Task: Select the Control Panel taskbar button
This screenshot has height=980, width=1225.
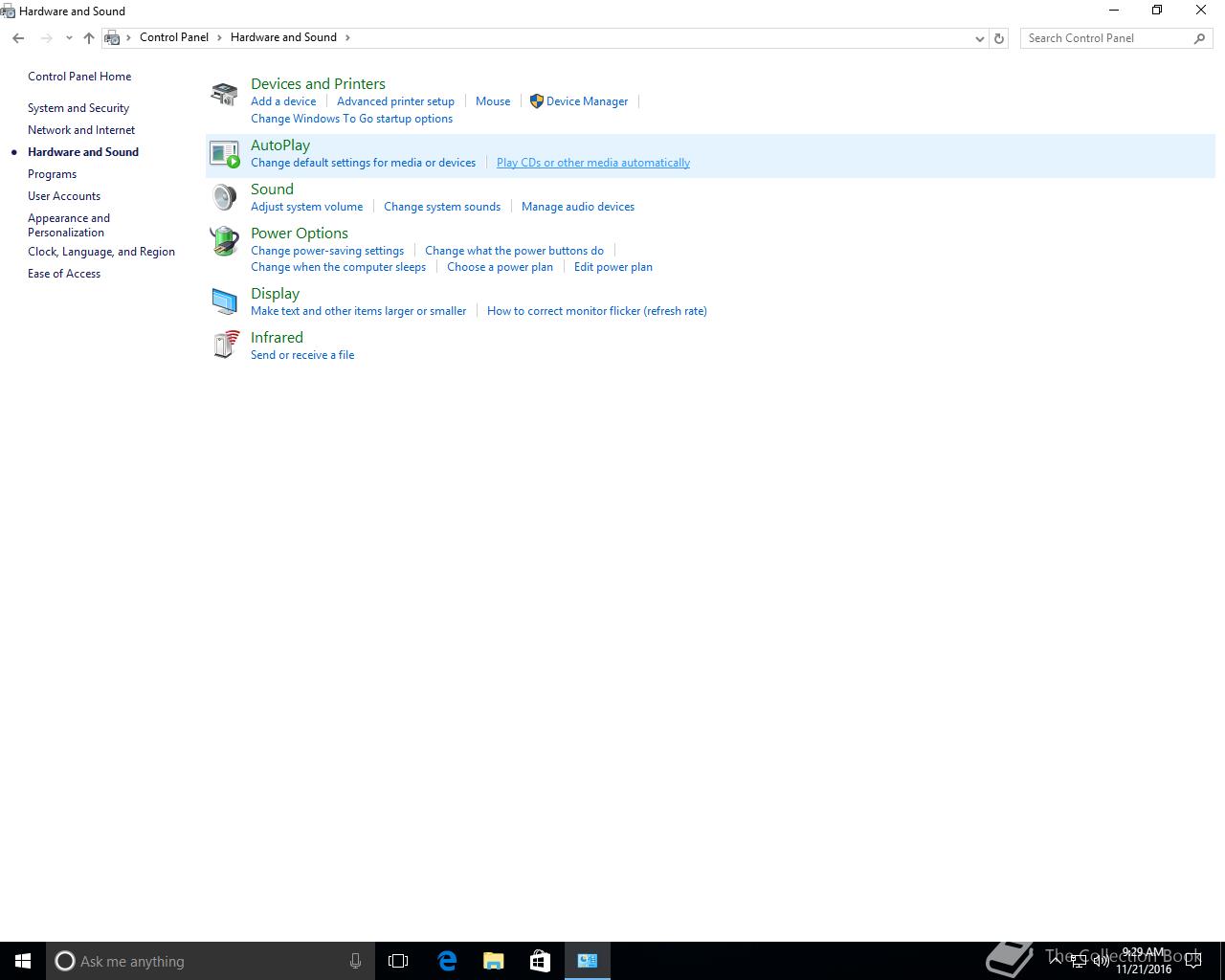Action: pos(587,961)
